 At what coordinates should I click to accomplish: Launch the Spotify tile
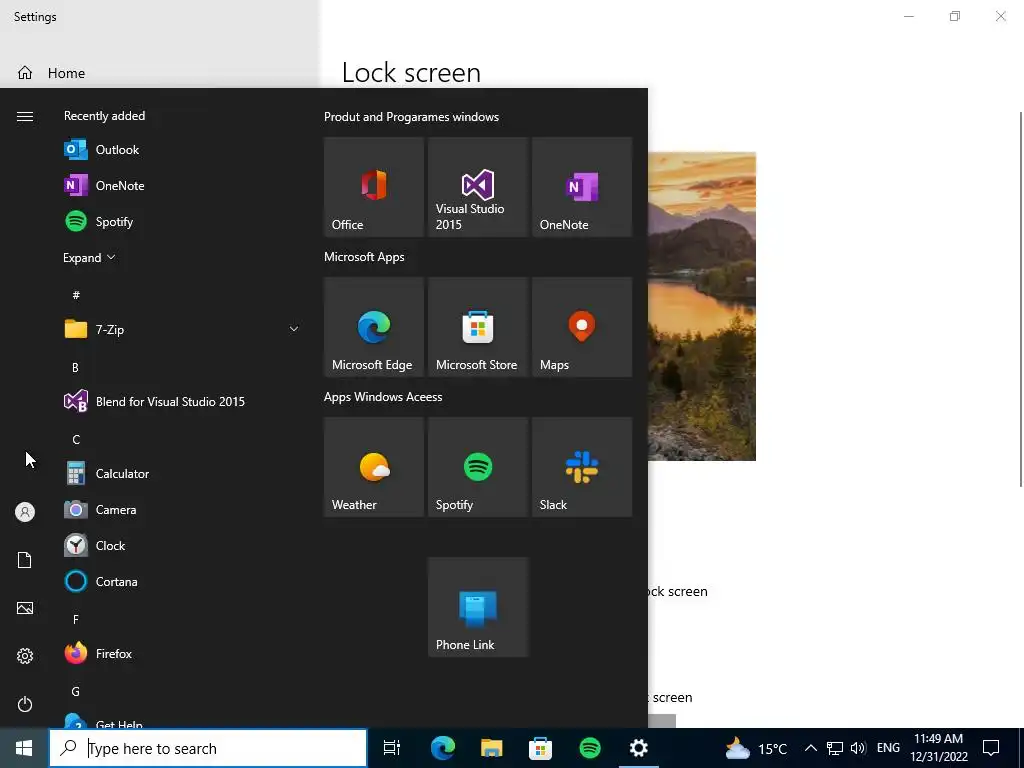(477, 467)
